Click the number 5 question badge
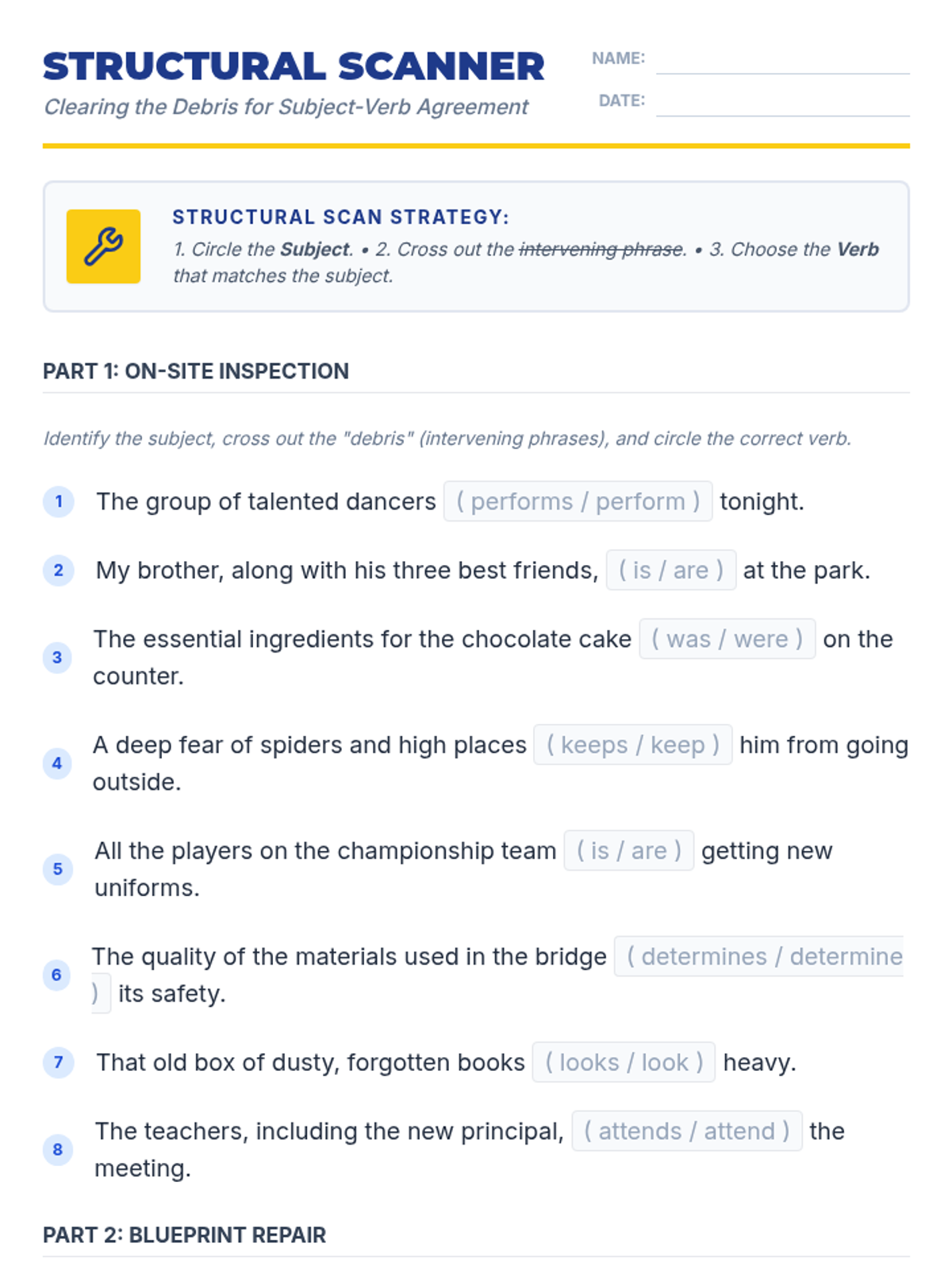Screen dimensions: 952x1270 58,869
